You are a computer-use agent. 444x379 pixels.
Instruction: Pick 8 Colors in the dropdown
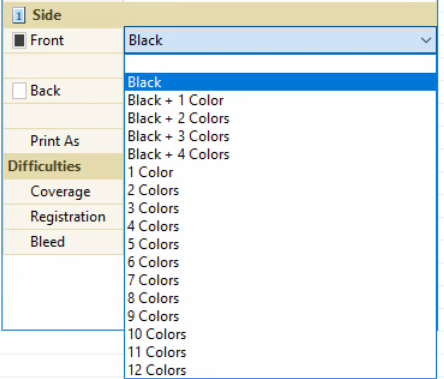pyautogui.click(x=280, y=298)
